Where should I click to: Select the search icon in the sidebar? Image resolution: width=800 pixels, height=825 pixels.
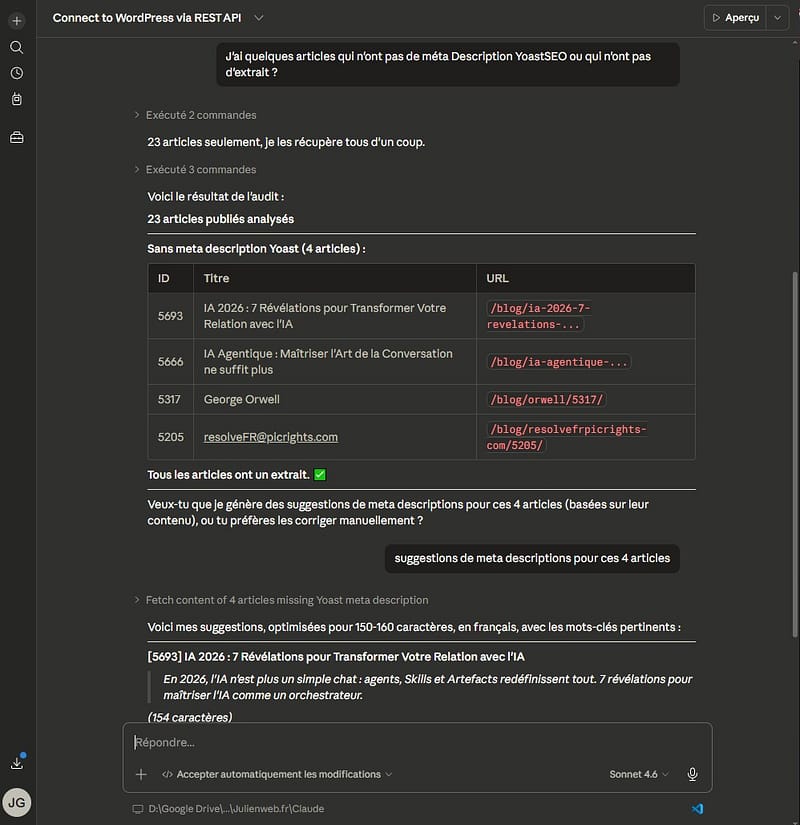[x=16, y=46]
